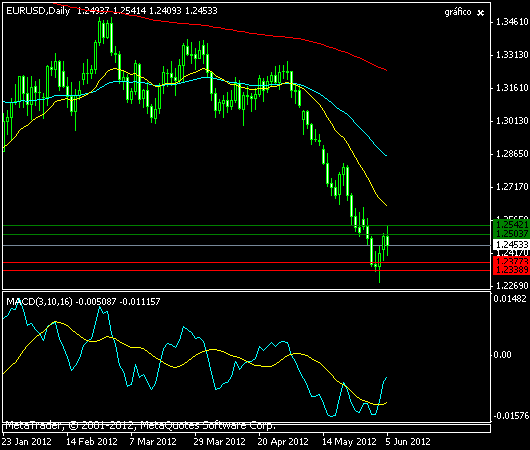
Task: Click the 29 Mar 2012 date label
Action: click(x=219, y=442)
